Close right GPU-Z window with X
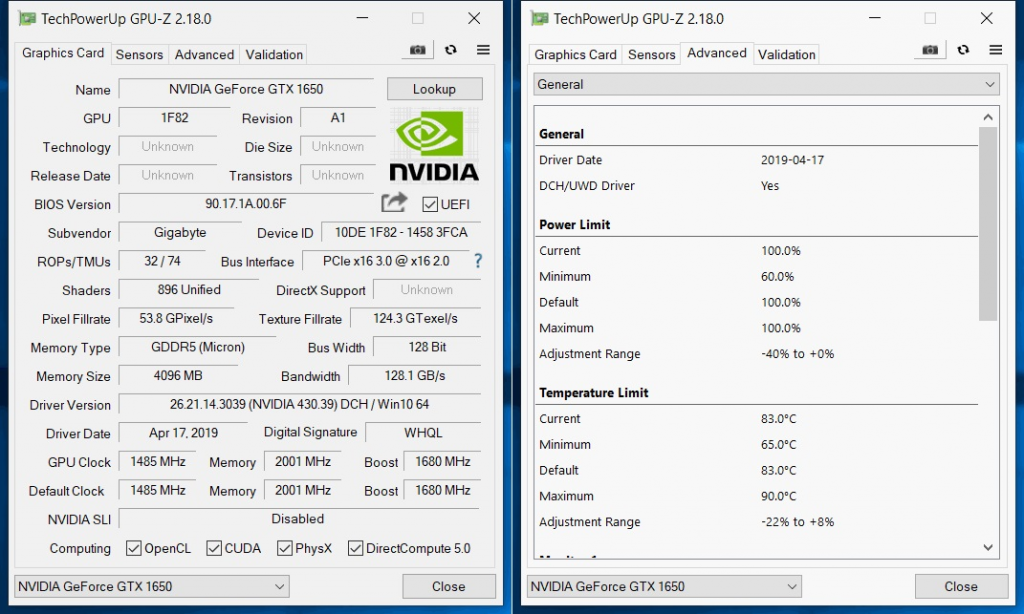This screenshot has height=614, width=1024. (987, 18)
